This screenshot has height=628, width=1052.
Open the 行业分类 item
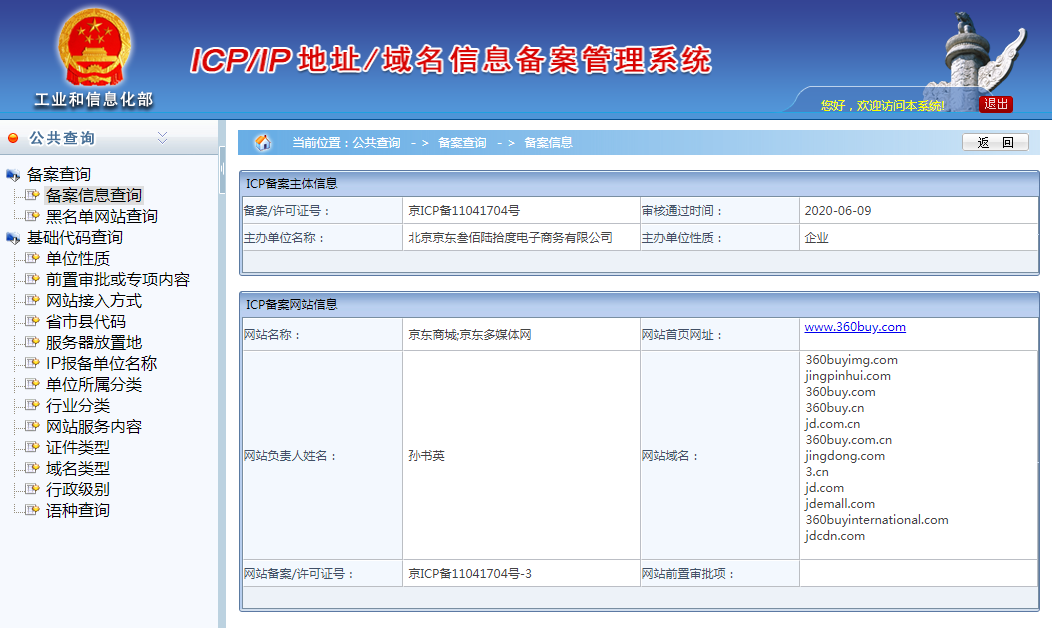[x=77, y=405]
